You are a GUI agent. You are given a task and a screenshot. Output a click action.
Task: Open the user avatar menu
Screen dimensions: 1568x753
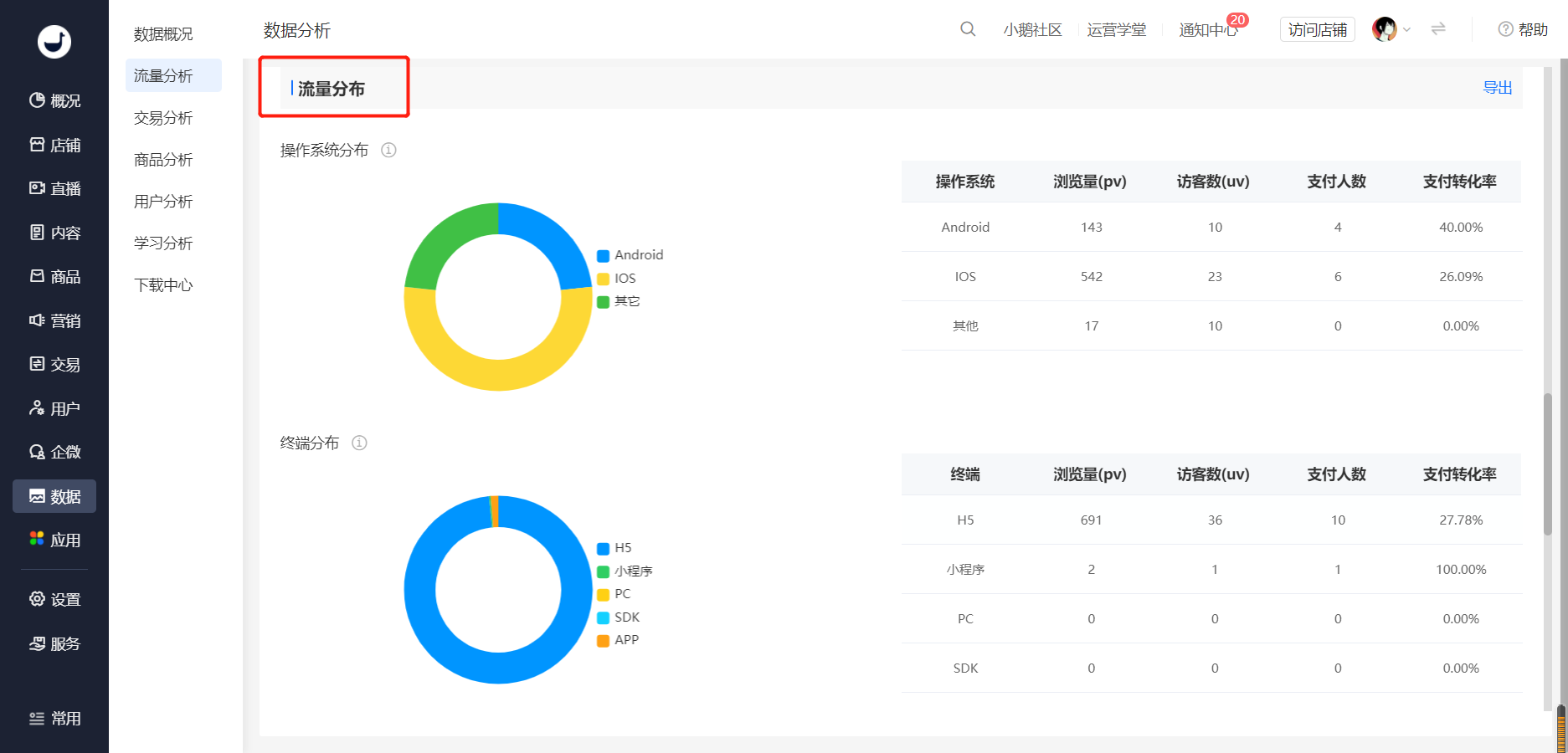click(1391, 29)
